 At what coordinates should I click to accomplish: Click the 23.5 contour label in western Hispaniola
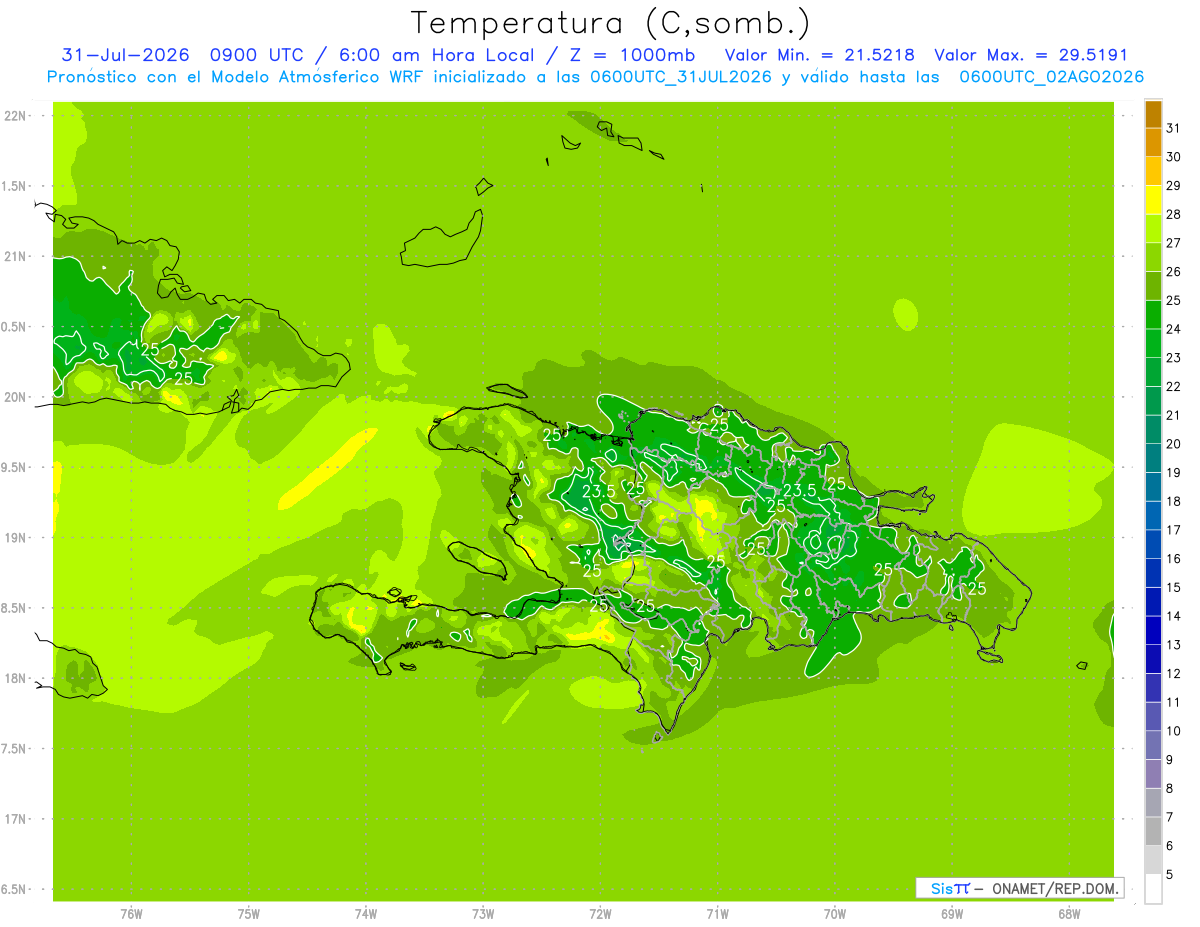597,492
